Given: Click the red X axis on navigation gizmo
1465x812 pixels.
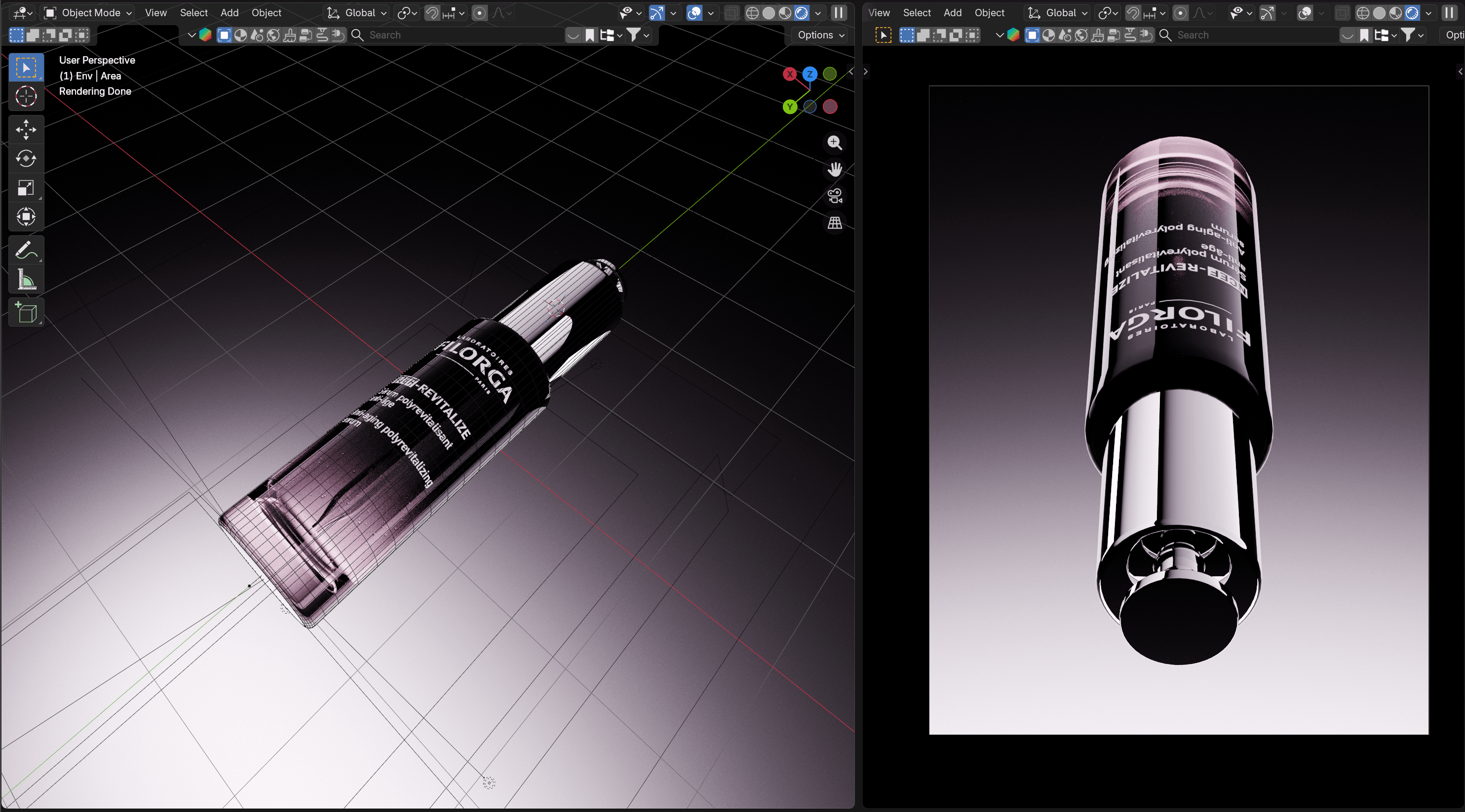Looking at the screenshot, I should pyautogui.click(x=789, y=74).
